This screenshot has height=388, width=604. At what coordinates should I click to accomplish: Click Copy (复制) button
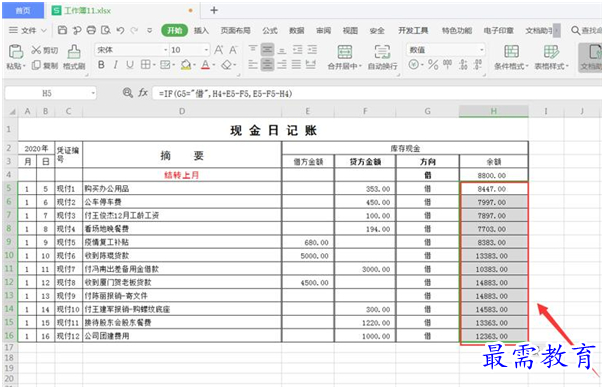pyautogui.click(x=44, y=66)
